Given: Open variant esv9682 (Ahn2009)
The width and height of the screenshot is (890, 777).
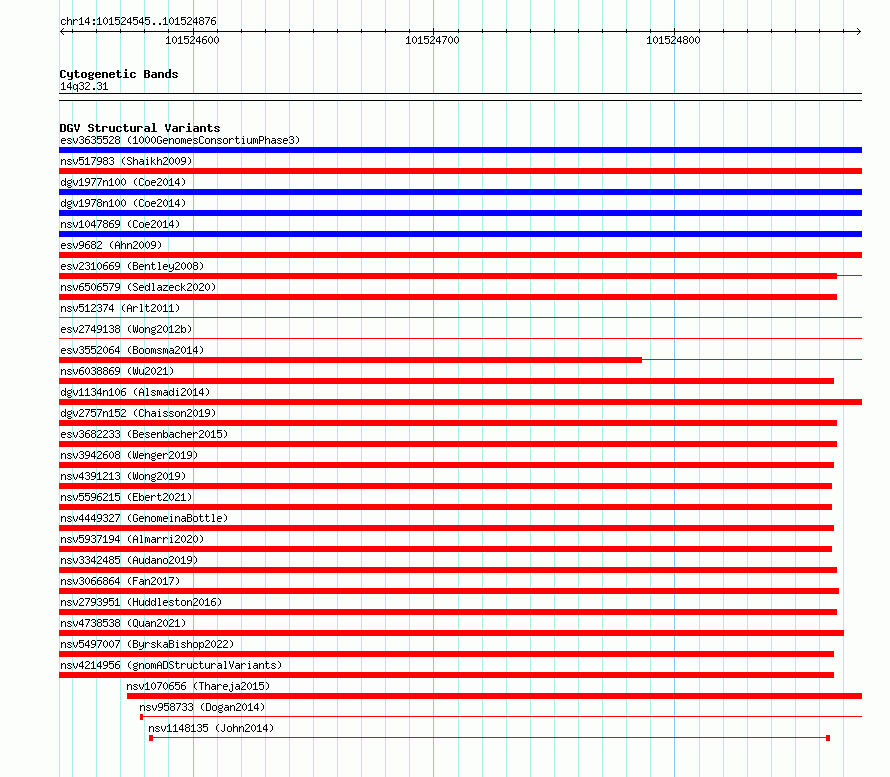Looking at the screenshot, I should (x=111, y=245).
